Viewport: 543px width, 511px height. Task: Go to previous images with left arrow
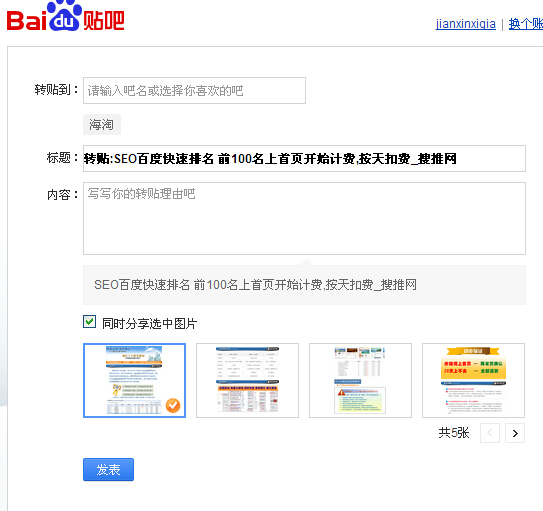490,433
